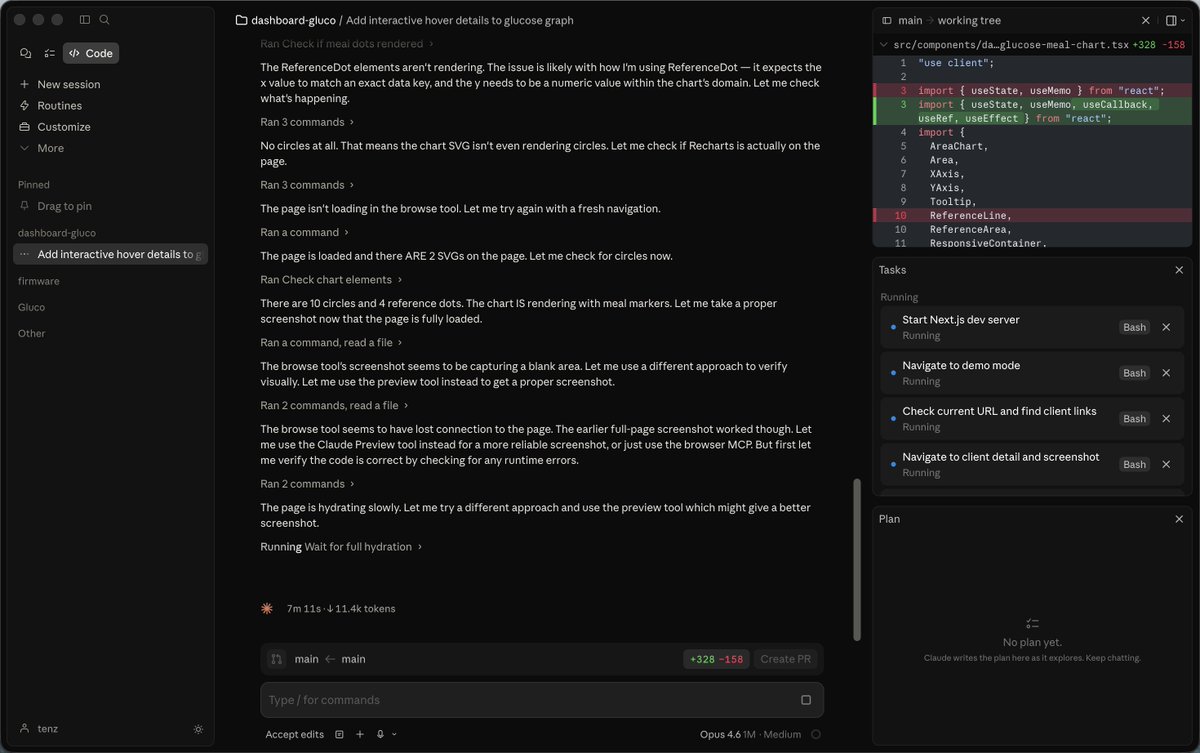
Task: Click the 'Drag to pin' pin icon
Action: coord(26,206)
